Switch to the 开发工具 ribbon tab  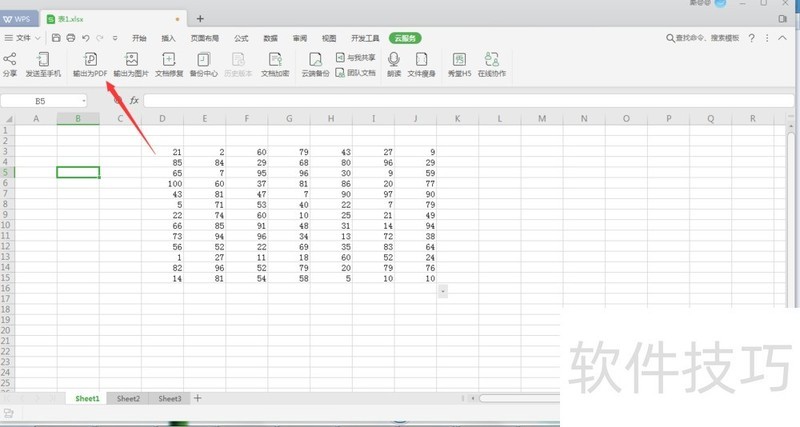click(x=365, y=38)
